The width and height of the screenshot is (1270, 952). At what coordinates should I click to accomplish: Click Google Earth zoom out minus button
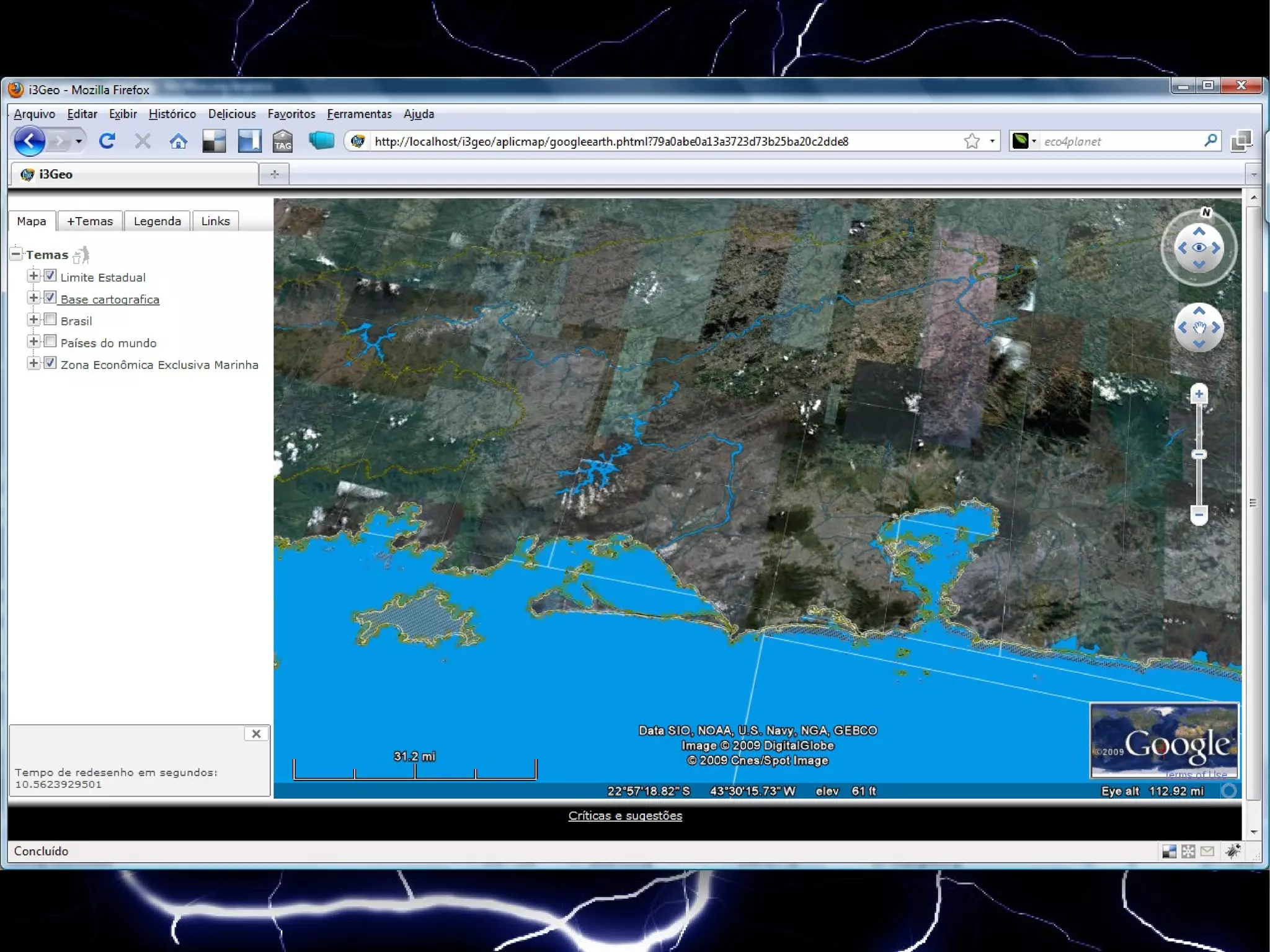pyautogui.click(x=1199, y=514)
